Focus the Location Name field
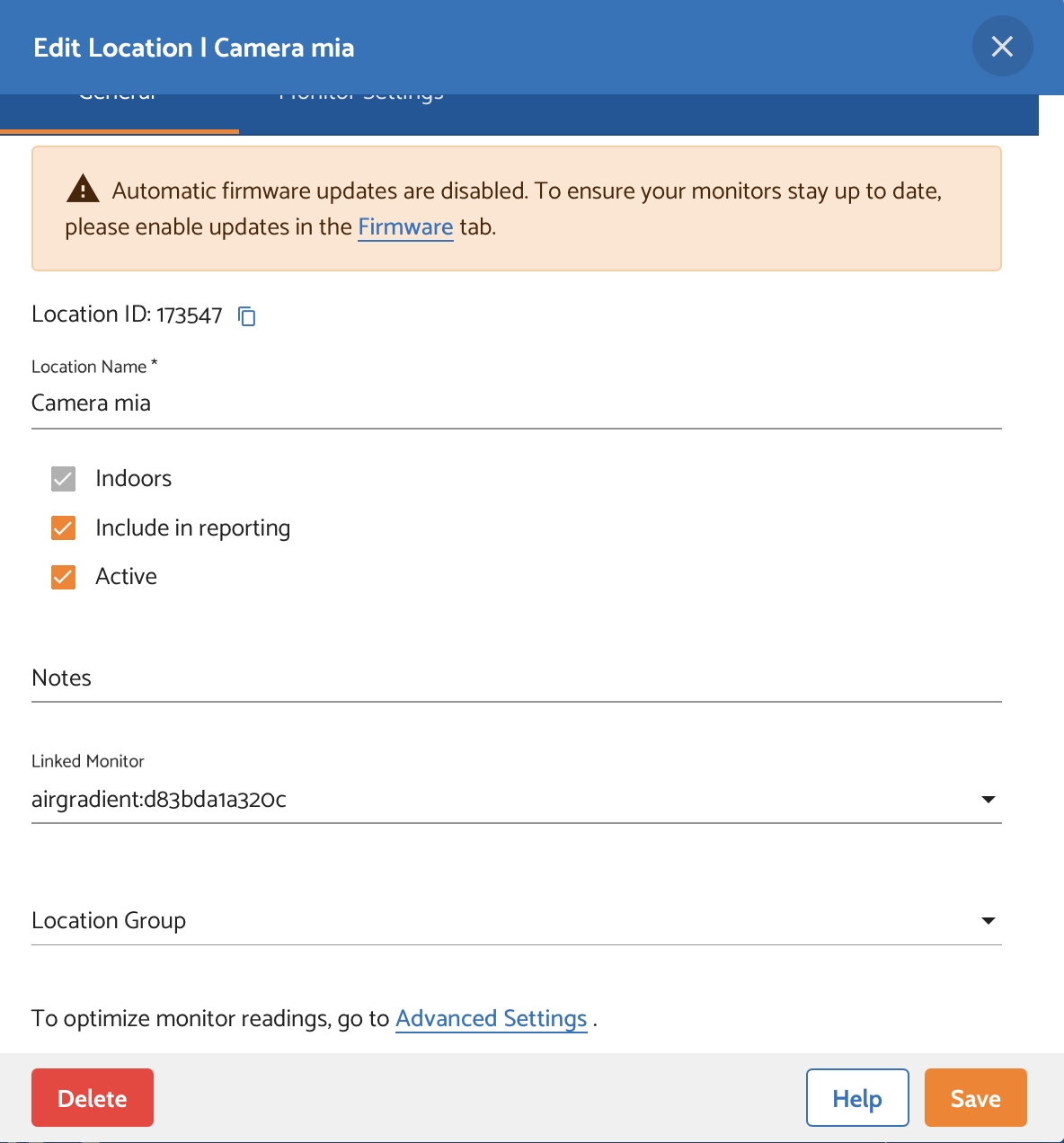This screenshot has height=1143, width=1064. (x=516, y=403)
